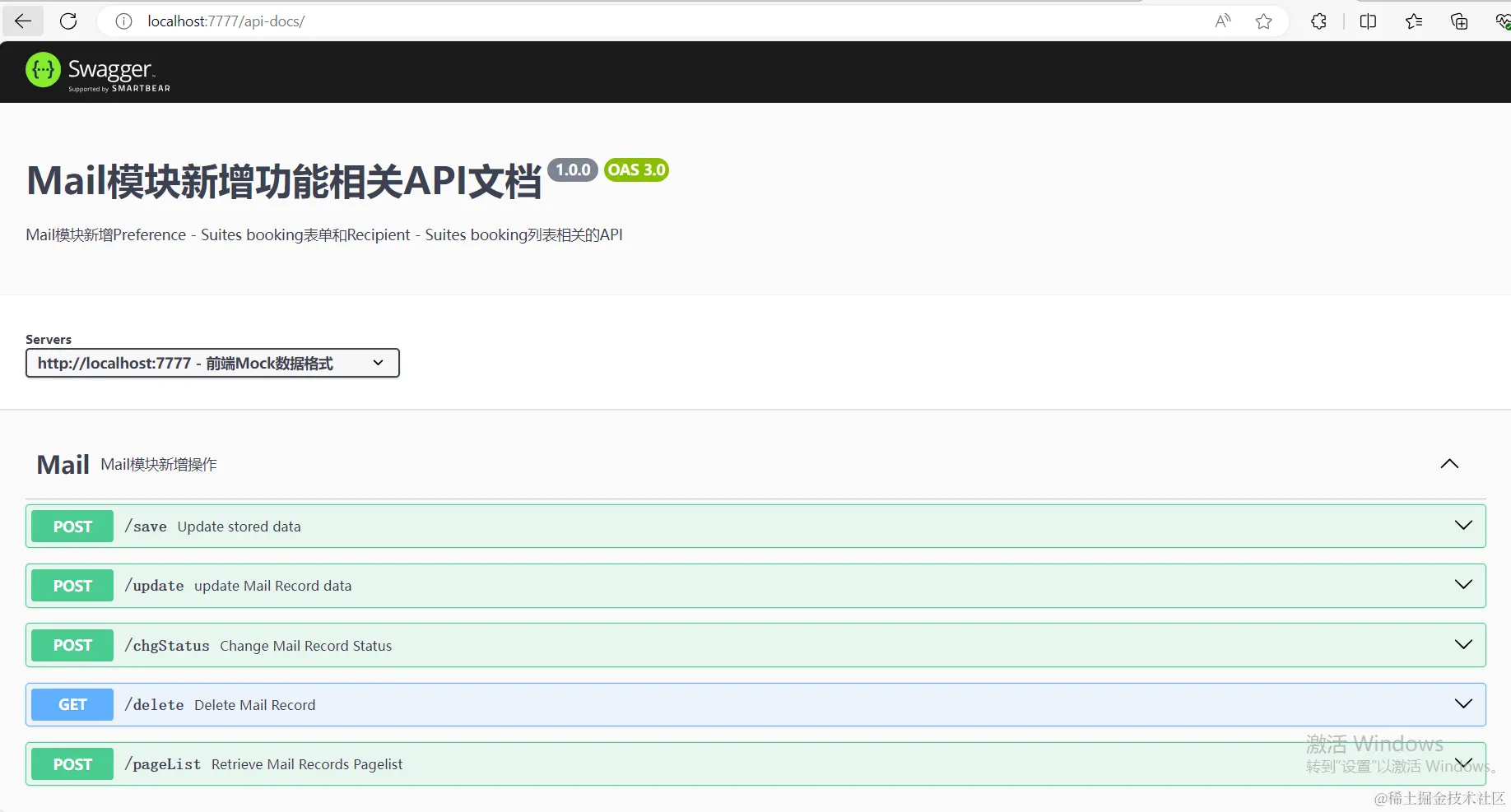The height and width of the screenshot is (812, 1511).
Task: Add this page to favorites star
Action: pyautogui.click(x=1264, y=21)
